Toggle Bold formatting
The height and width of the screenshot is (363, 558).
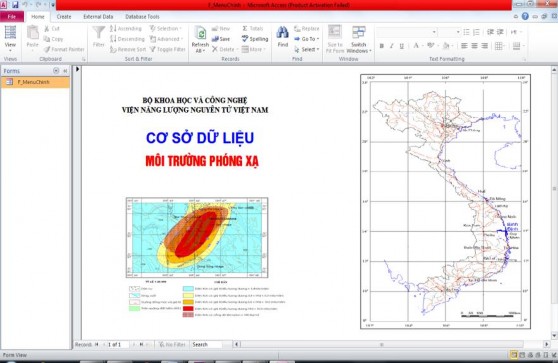click(x=381, y=46)
